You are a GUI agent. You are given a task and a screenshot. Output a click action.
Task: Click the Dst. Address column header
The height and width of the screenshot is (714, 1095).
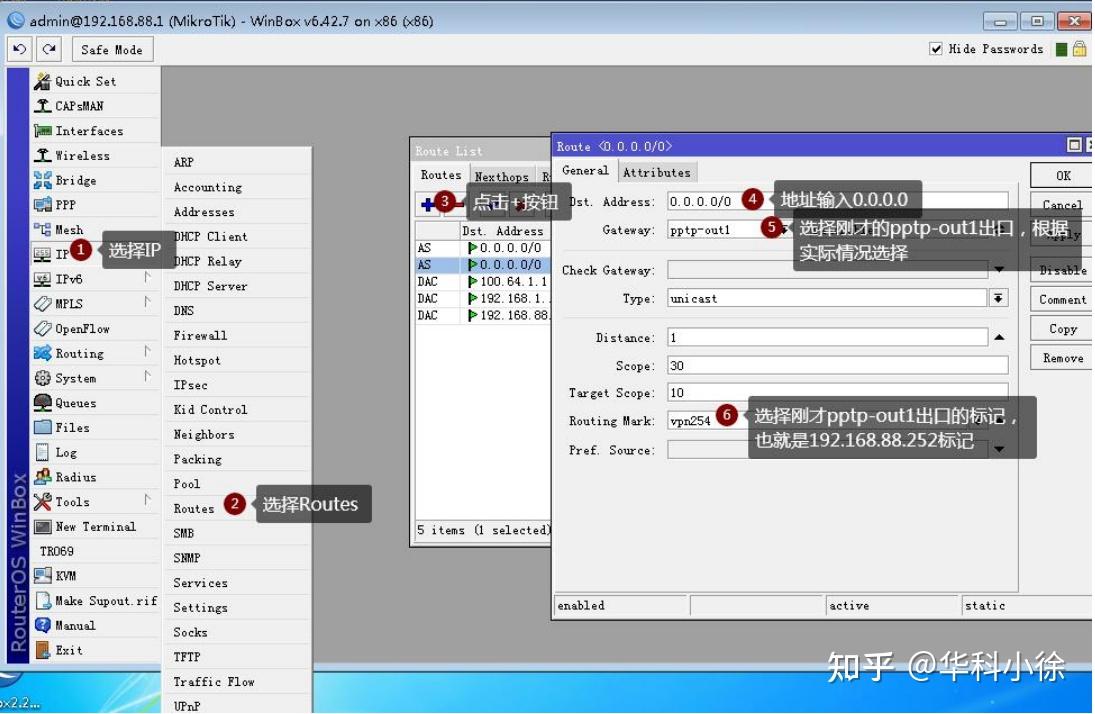pyautogui.click(x=506, y=231)
